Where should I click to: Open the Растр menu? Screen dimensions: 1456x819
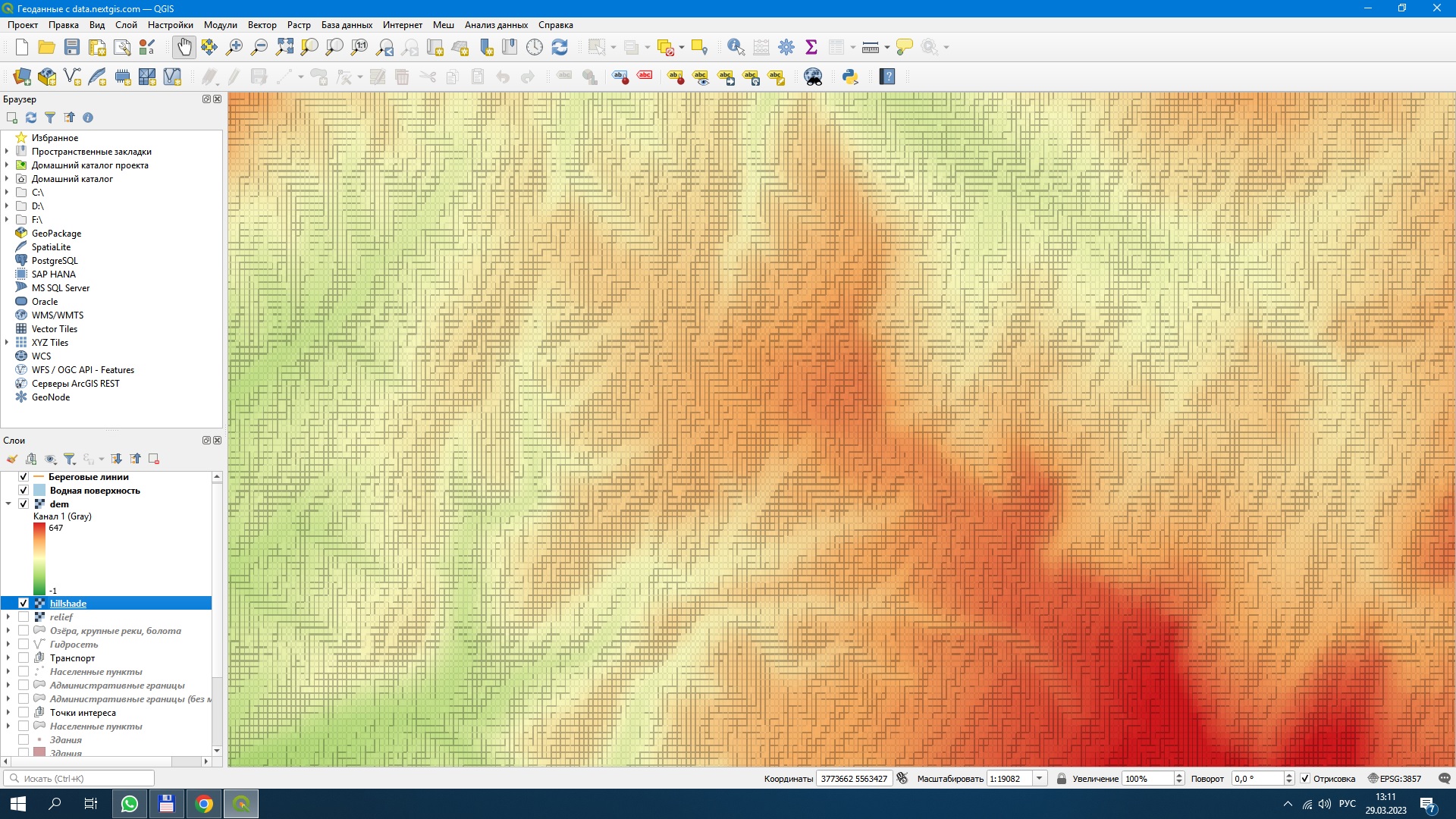click(x=299, y=24)
